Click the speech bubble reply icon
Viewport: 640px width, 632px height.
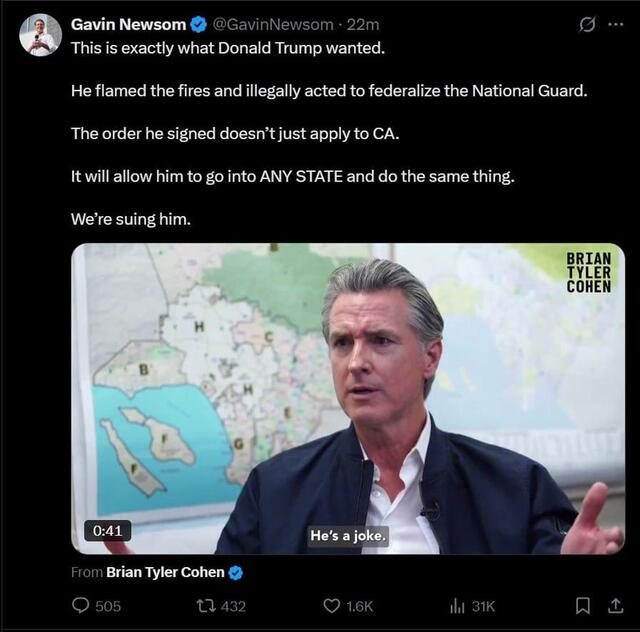[x=81, y=605]
